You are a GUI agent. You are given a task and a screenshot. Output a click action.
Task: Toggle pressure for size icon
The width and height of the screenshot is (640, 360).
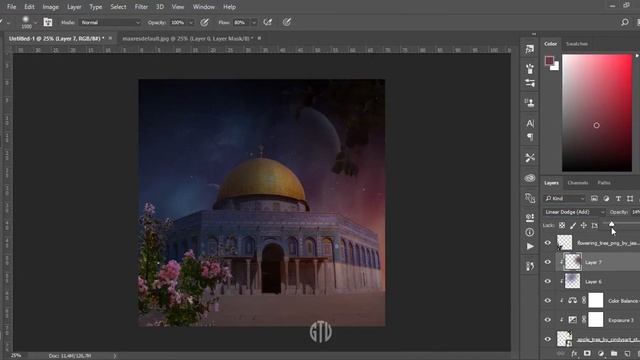click(287, 22)
